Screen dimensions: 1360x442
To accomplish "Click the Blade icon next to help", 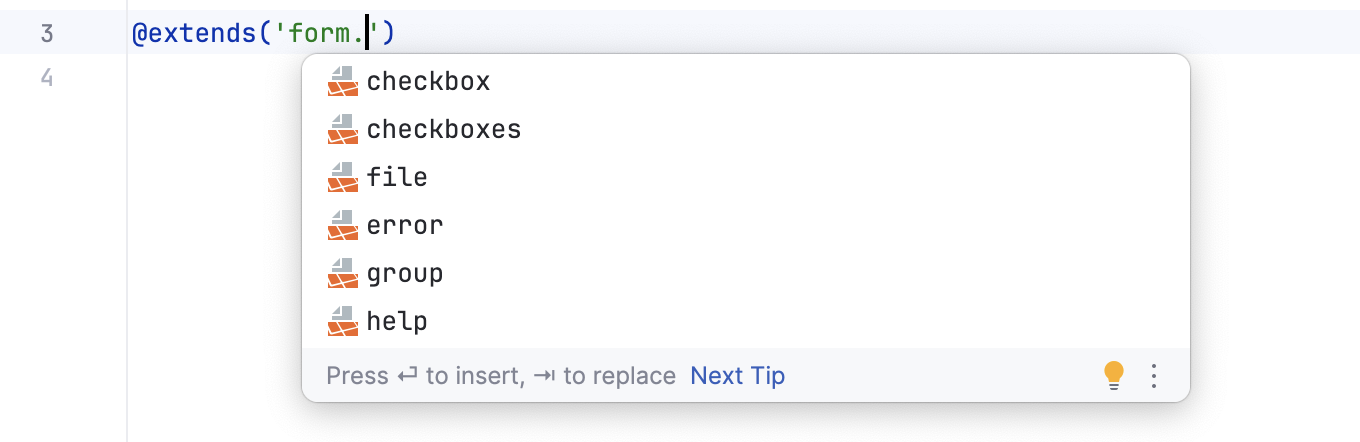I will (342, 321).
